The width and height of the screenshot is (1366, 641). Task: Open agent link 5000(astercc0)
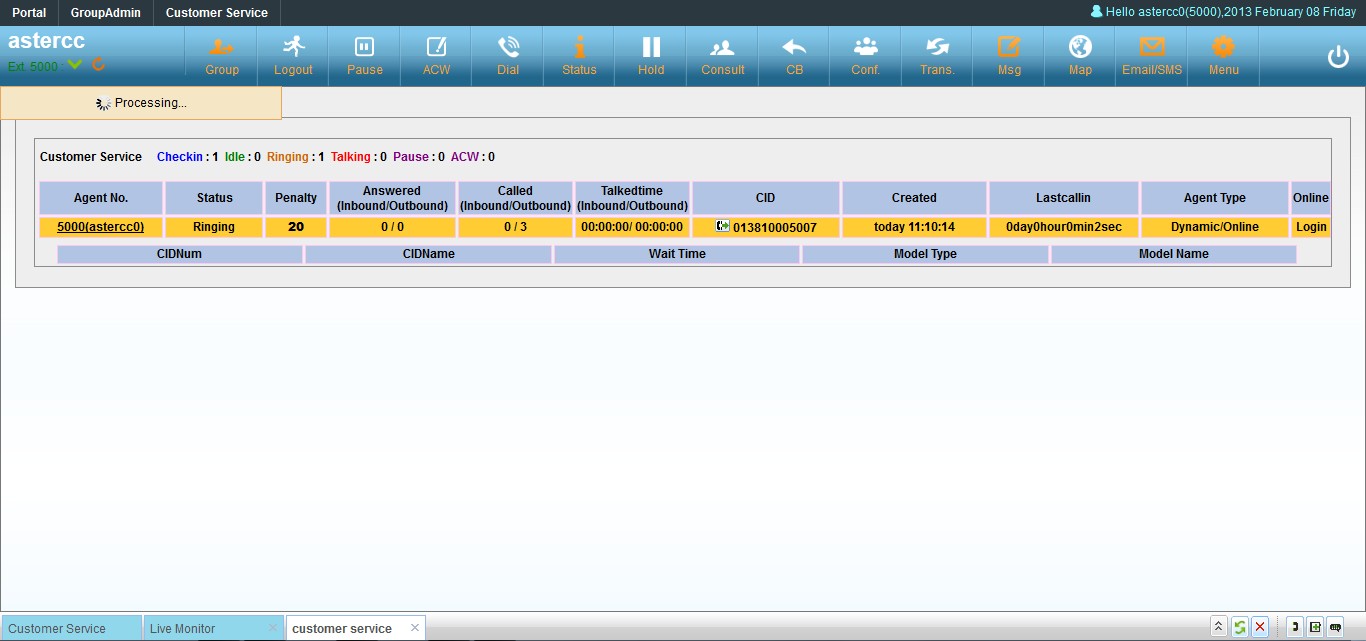[101, 227]
